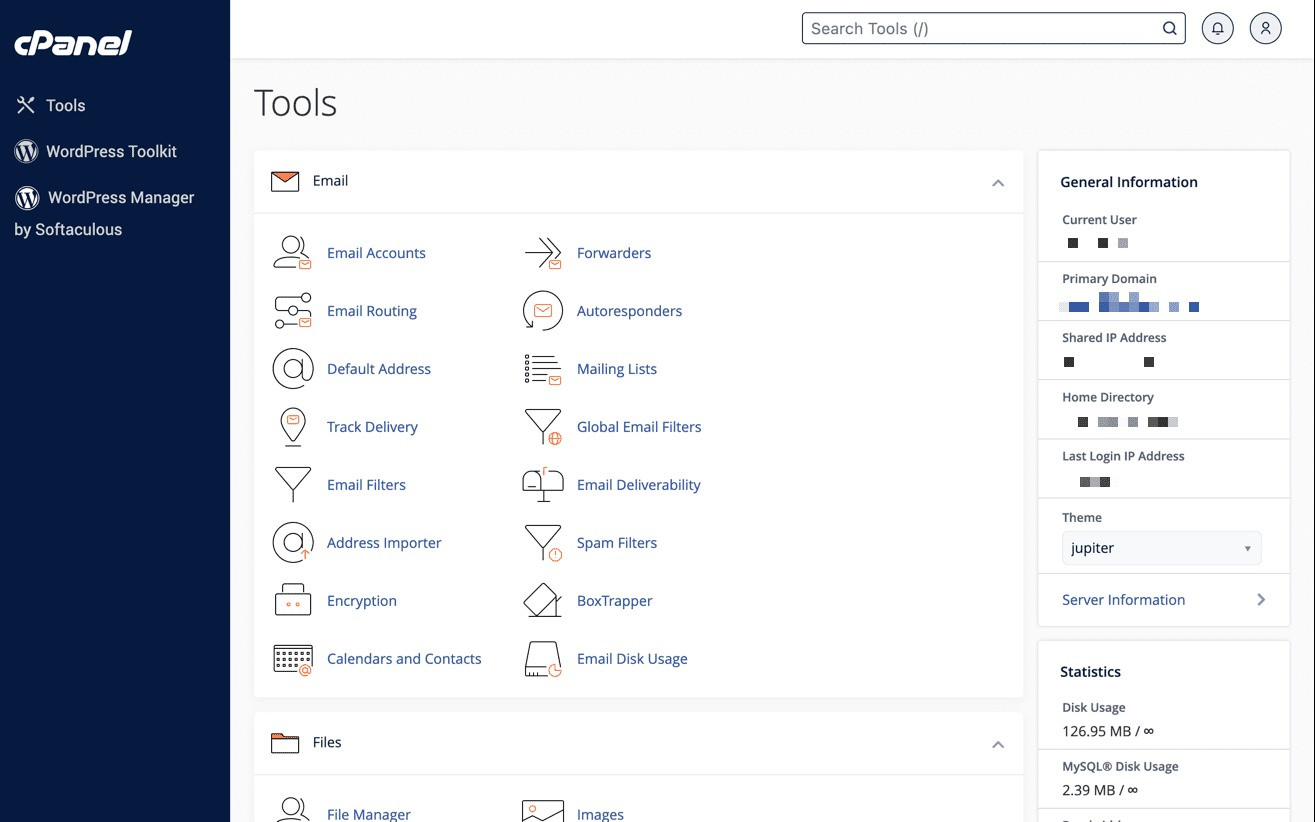The width and height of the screenshot is (1315, 822).
Task: Click the cPanel logo
Action: click(x=73, y=43)
